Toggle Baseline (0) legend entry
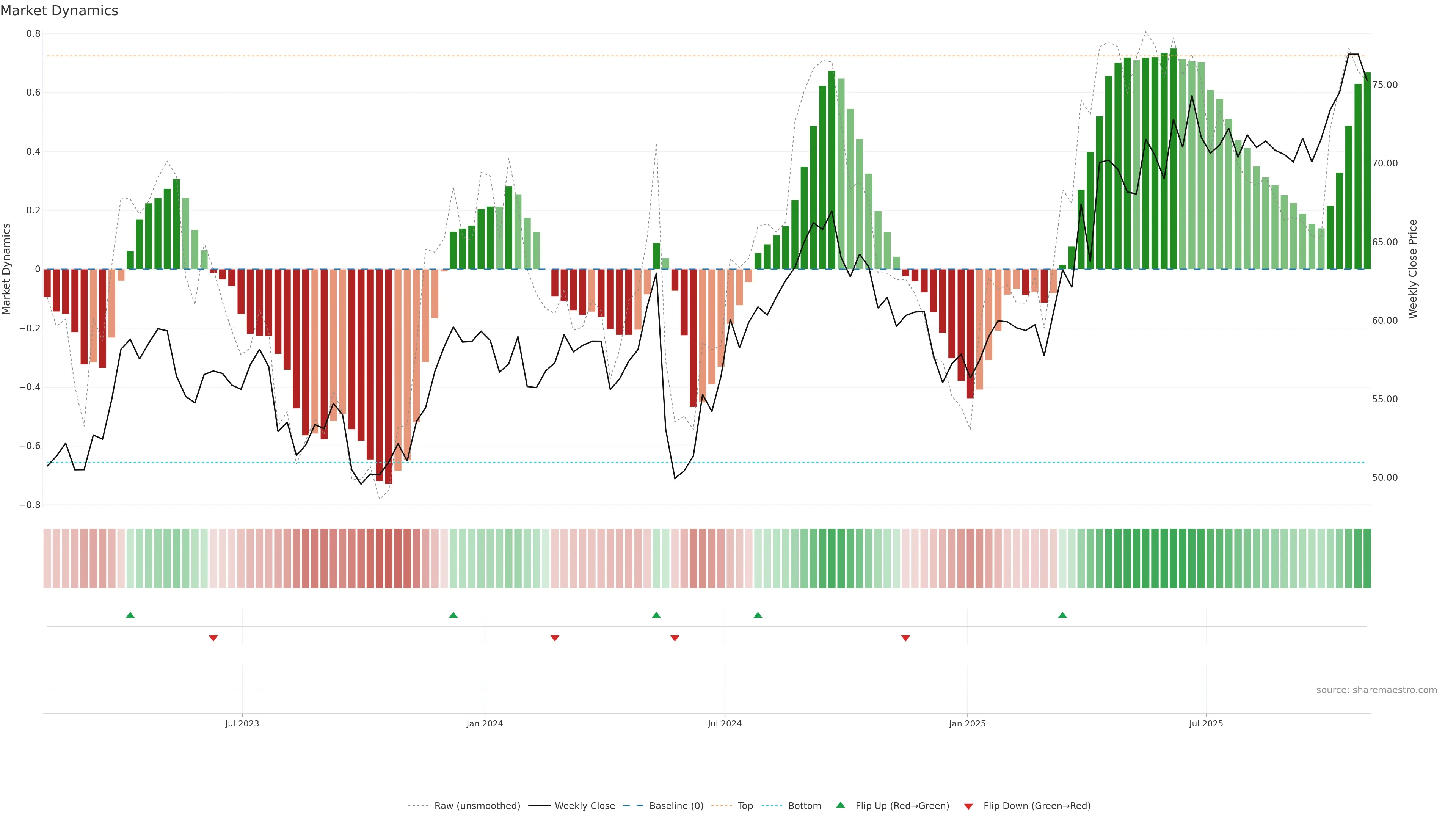Viewport: 1456px width, 819px height. tap(676, 806)
